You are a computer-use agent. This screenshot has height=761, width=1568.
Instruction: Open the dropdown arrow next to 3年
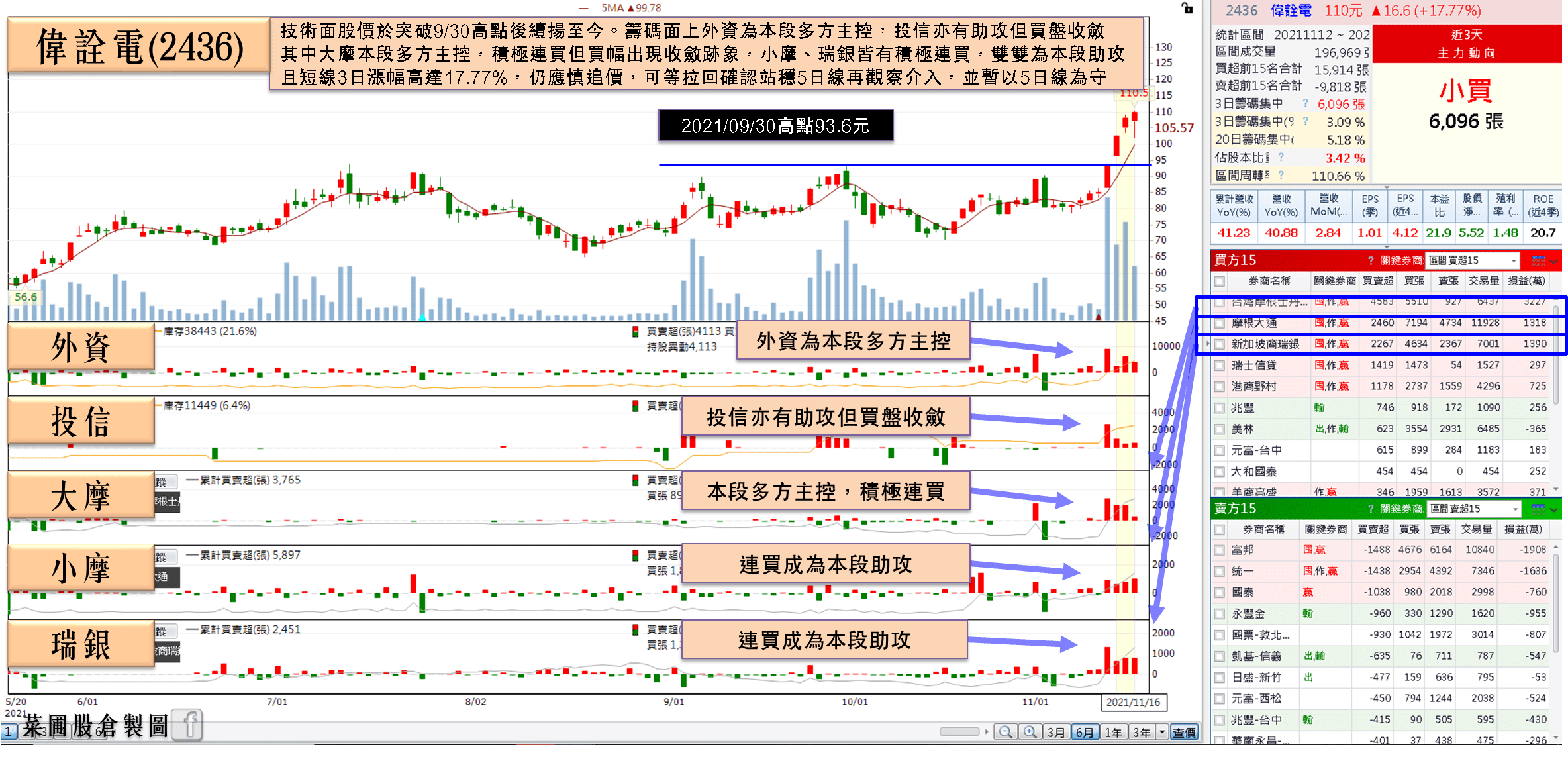(x=1162, y=732)
